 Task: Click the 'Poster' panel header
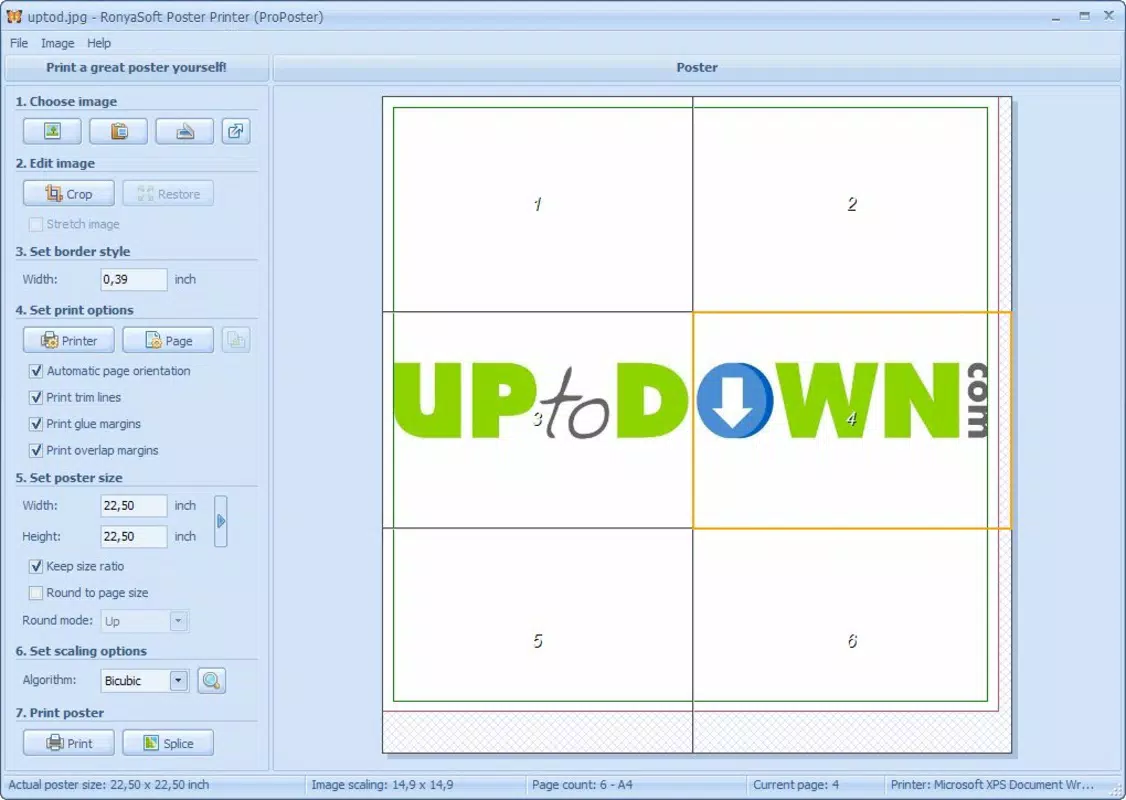pos(697,68)
